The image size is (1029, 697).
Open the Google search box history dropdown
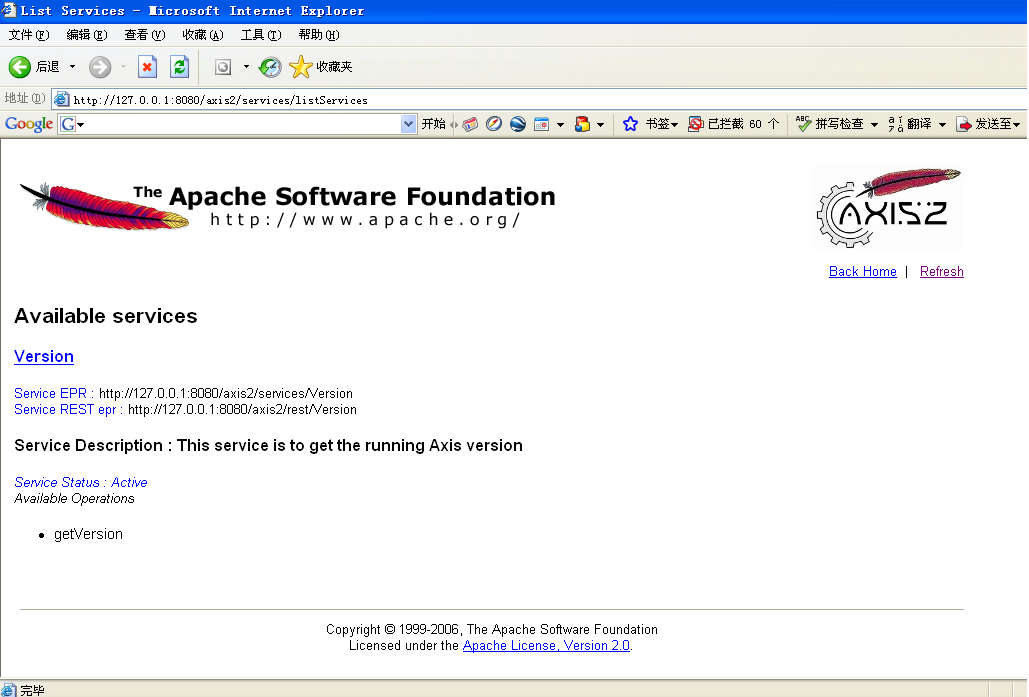(408, 124)
